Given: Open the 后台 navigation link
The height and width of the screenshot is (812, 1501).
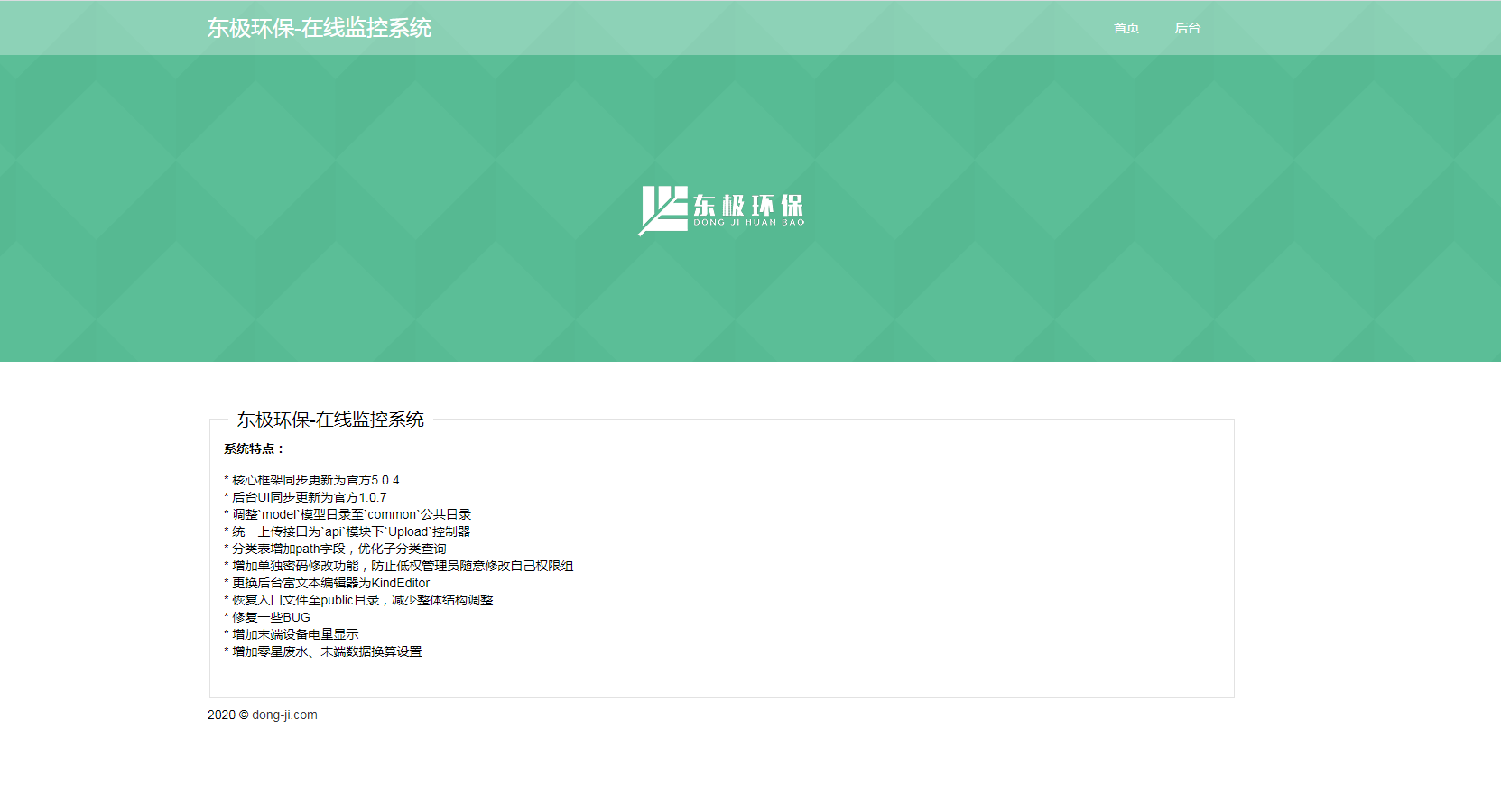Looking at the screenshot, I should click(1187, 28).
